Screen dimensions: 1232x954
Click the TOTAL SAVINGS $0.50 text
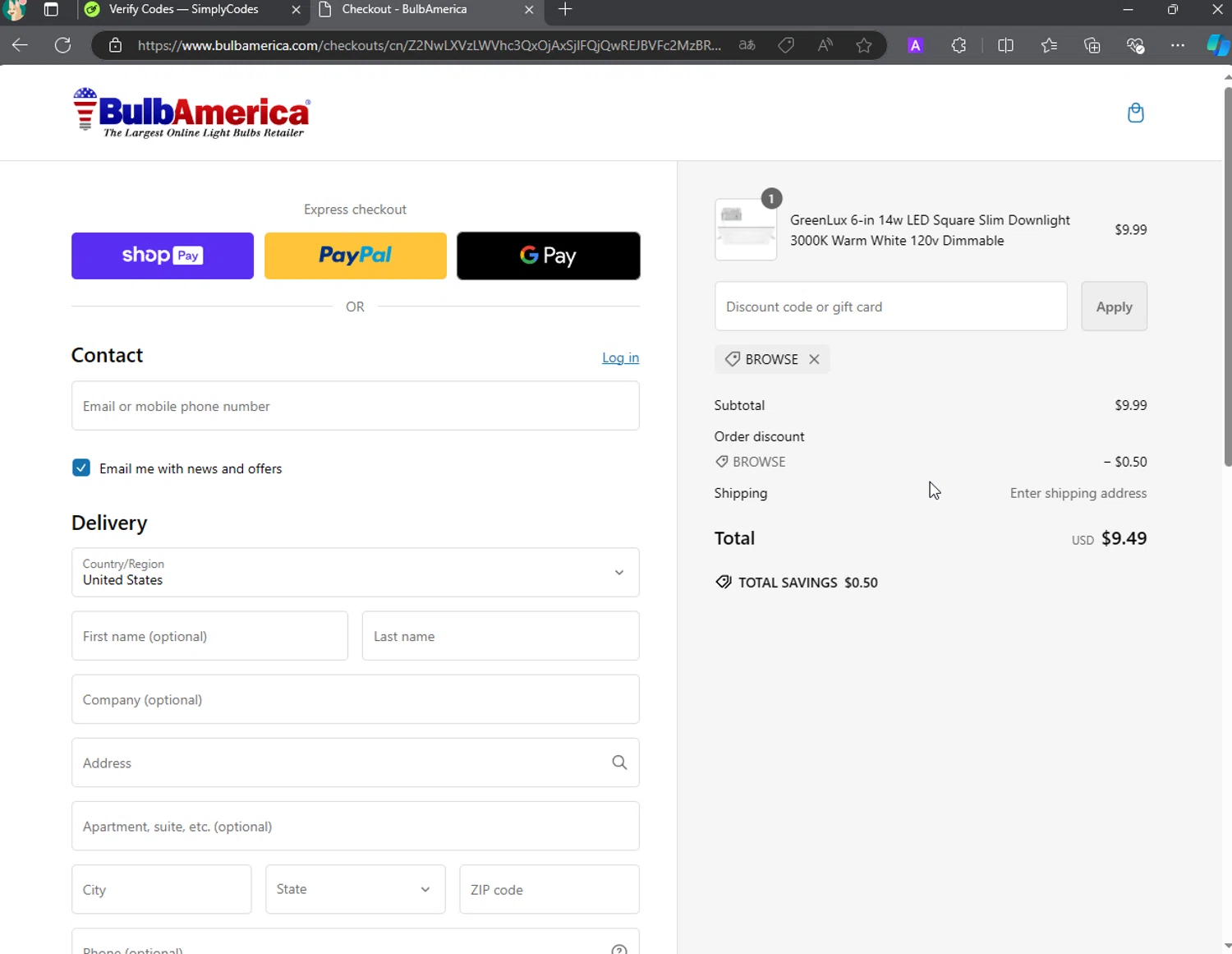pos(807,583)
